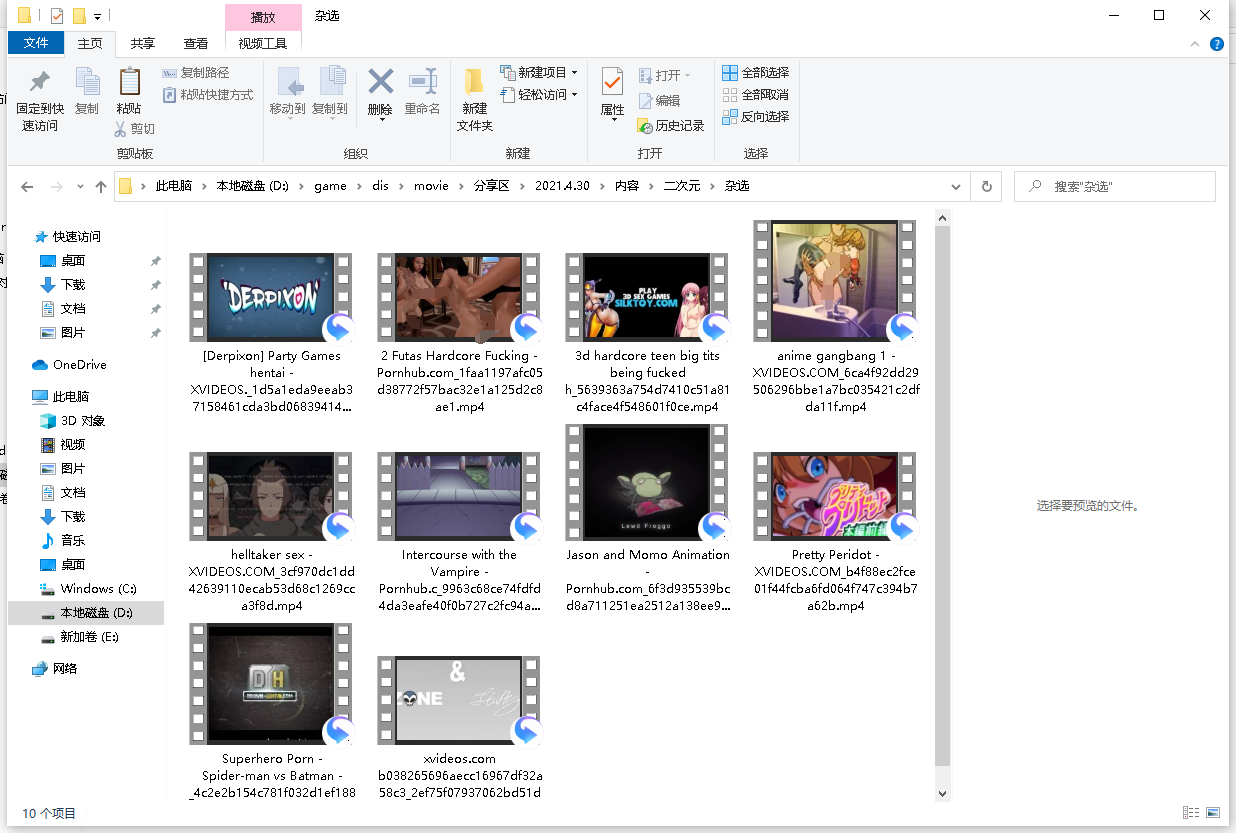Click 全部取消 to deselect all
This screenshot has height=833, width=1236.
pyautogui.click(x=756, y=95)
